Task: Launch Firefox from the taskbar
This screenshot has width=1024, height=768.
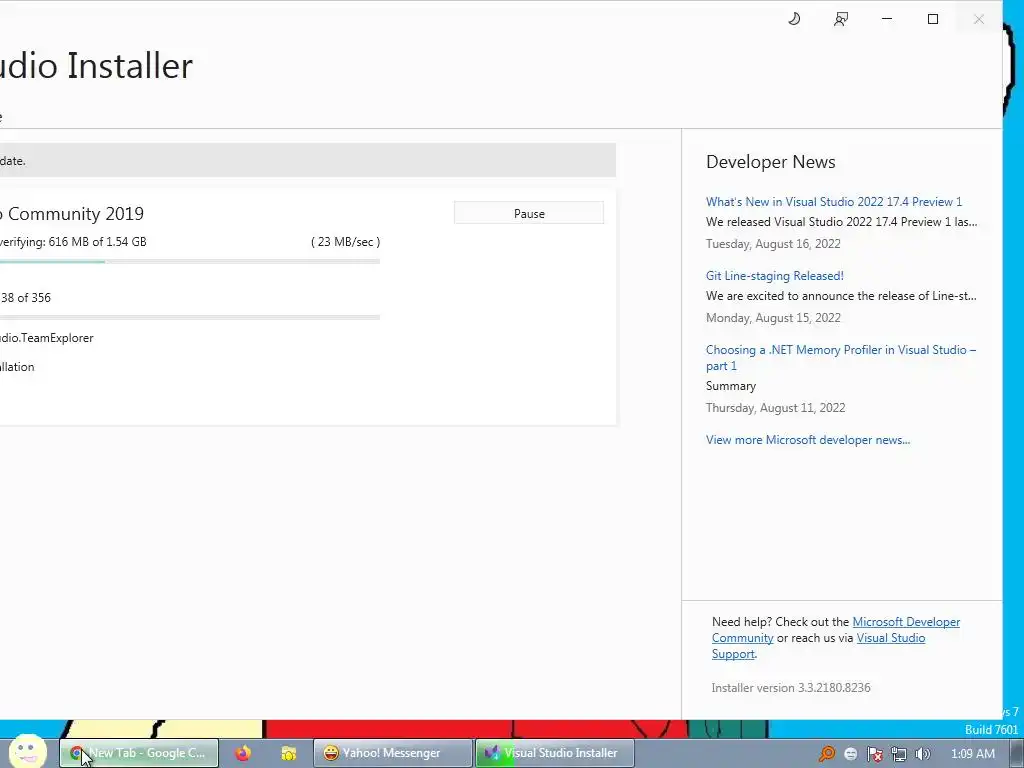Action: [243, 753]
